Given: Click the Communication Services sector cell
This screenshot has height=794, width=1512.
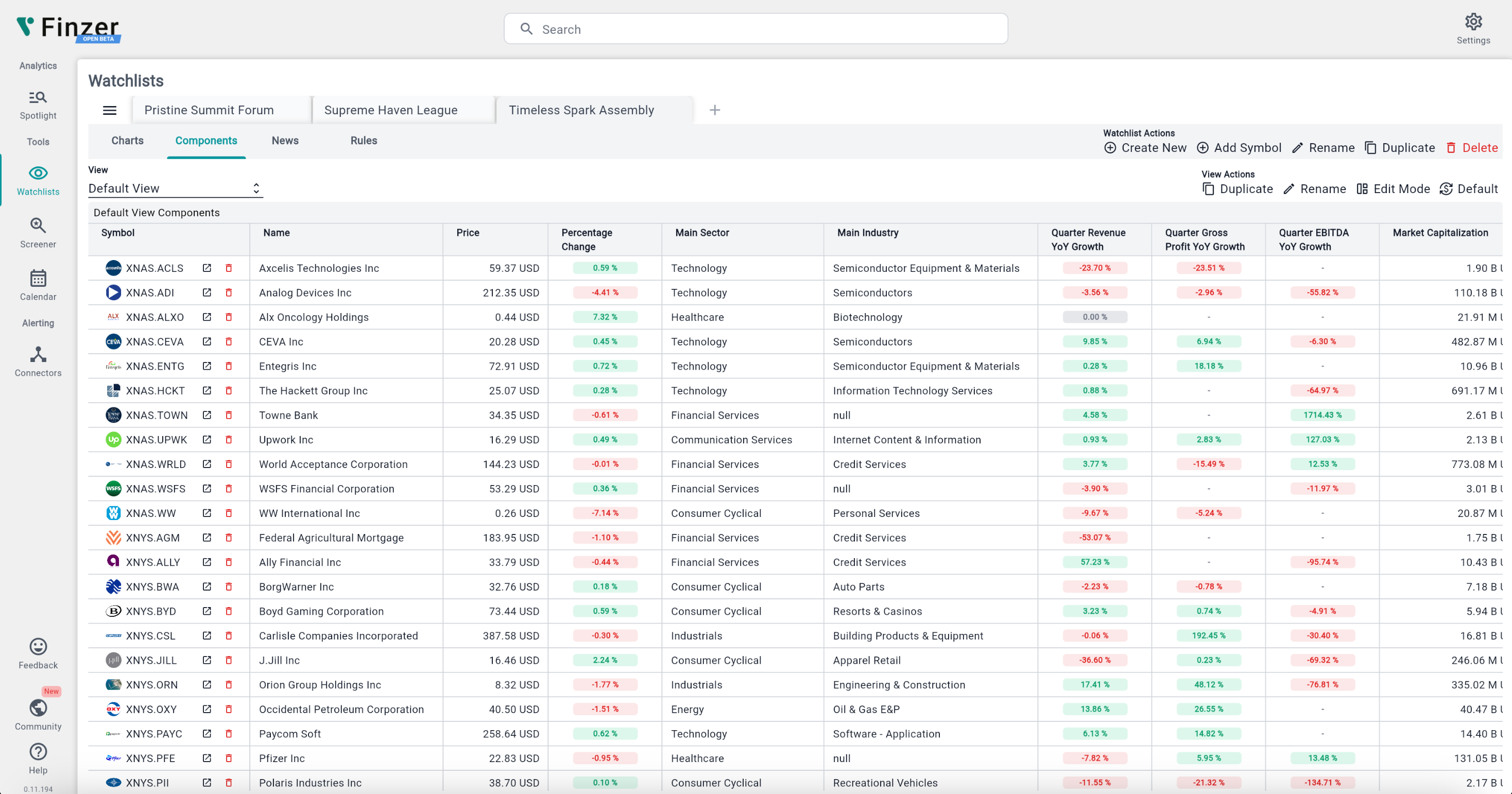Looking at the screenshot, I should [x=731, y=440].
